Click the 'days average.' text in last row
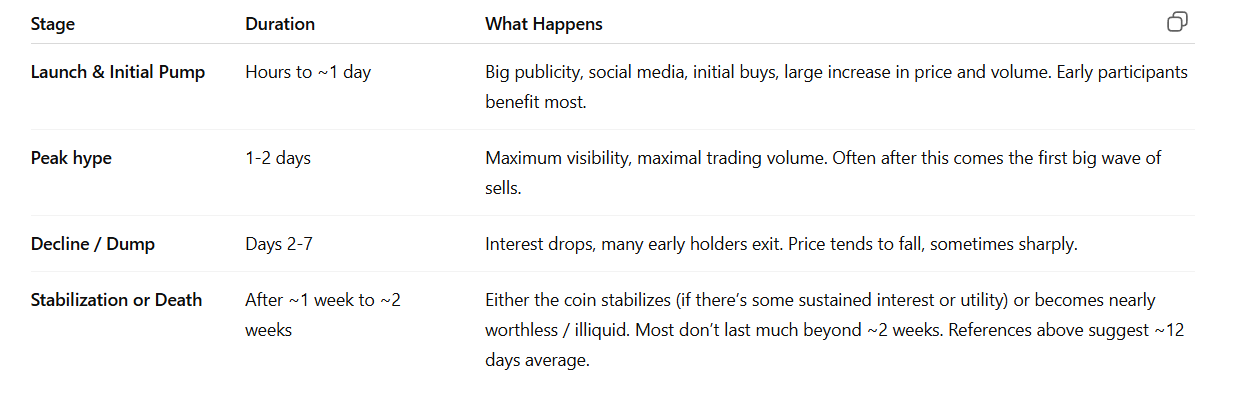 click(537, 360)
